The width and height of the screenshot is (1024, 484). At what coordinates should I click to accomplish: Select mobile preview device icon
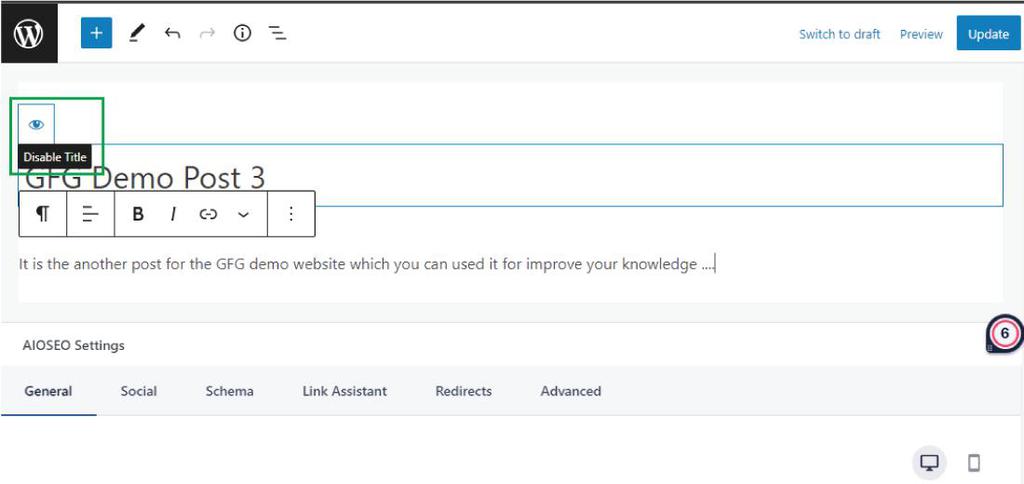click(x=974, y=462)
